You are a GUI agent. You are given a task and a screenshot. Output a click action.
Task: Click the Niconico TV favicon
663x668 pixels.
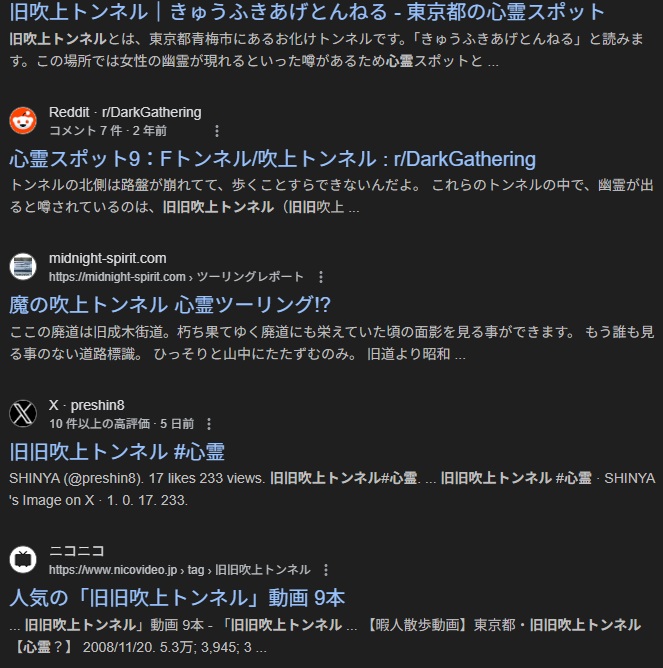click(23, 559)
